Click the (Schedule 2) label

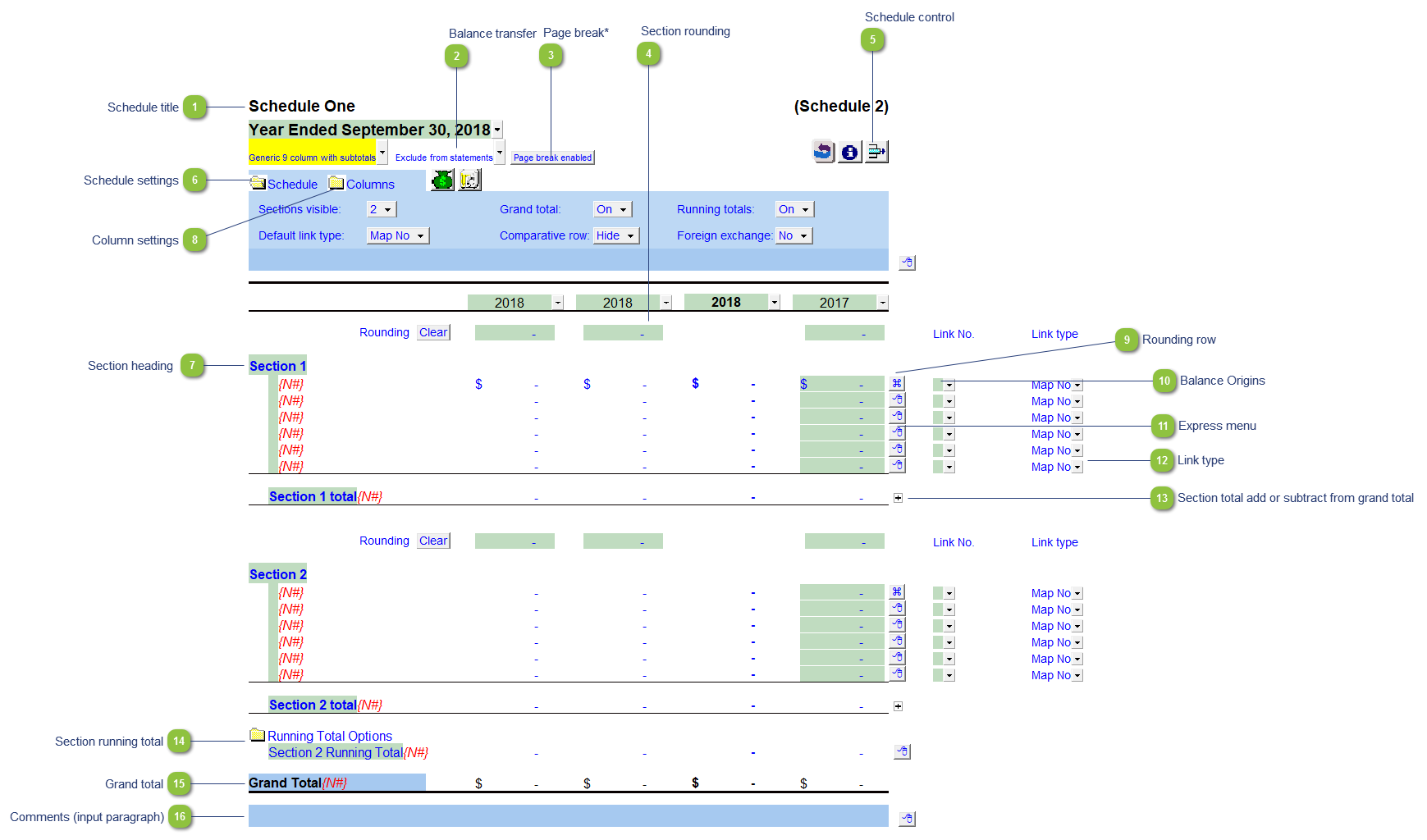pos(841,106)
